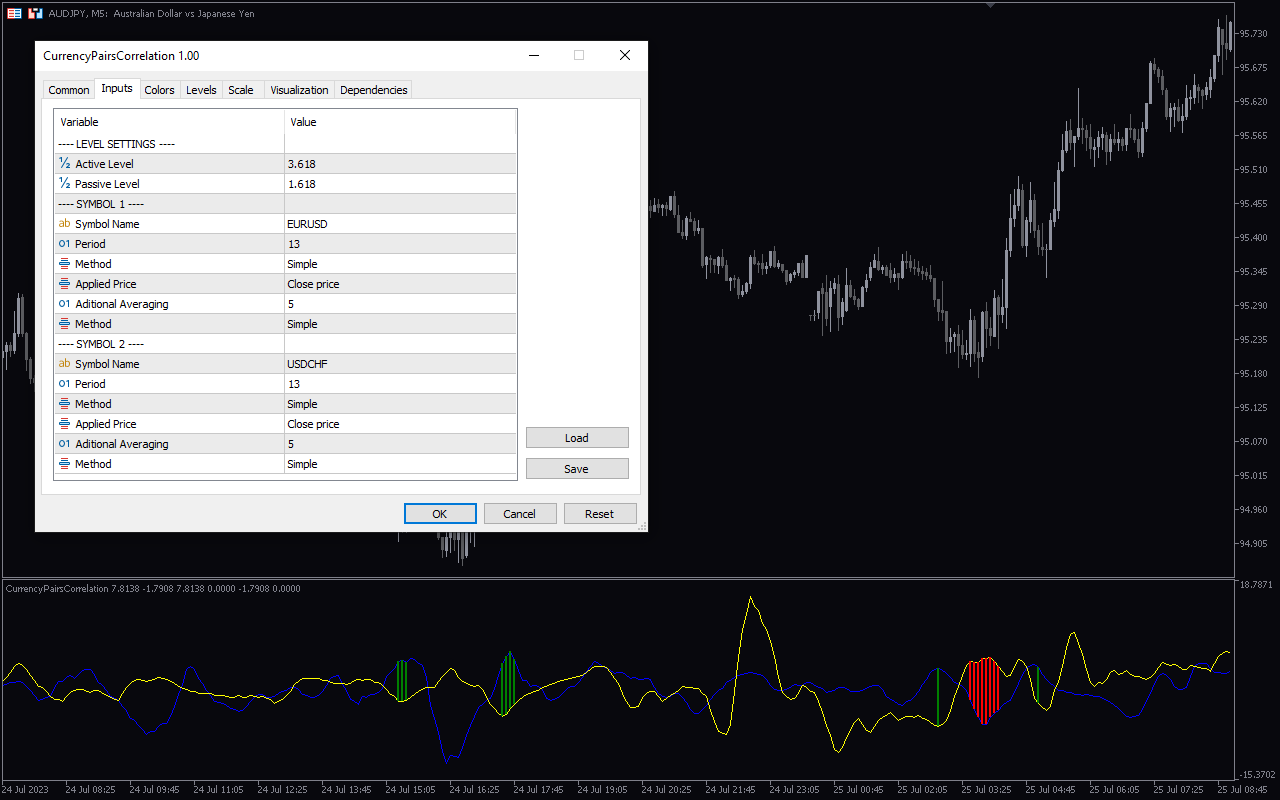Click the Symbol 1 Aditional Averaging integer icon
This screenshot has width=1280, height=800.
[x=65, y=304]
